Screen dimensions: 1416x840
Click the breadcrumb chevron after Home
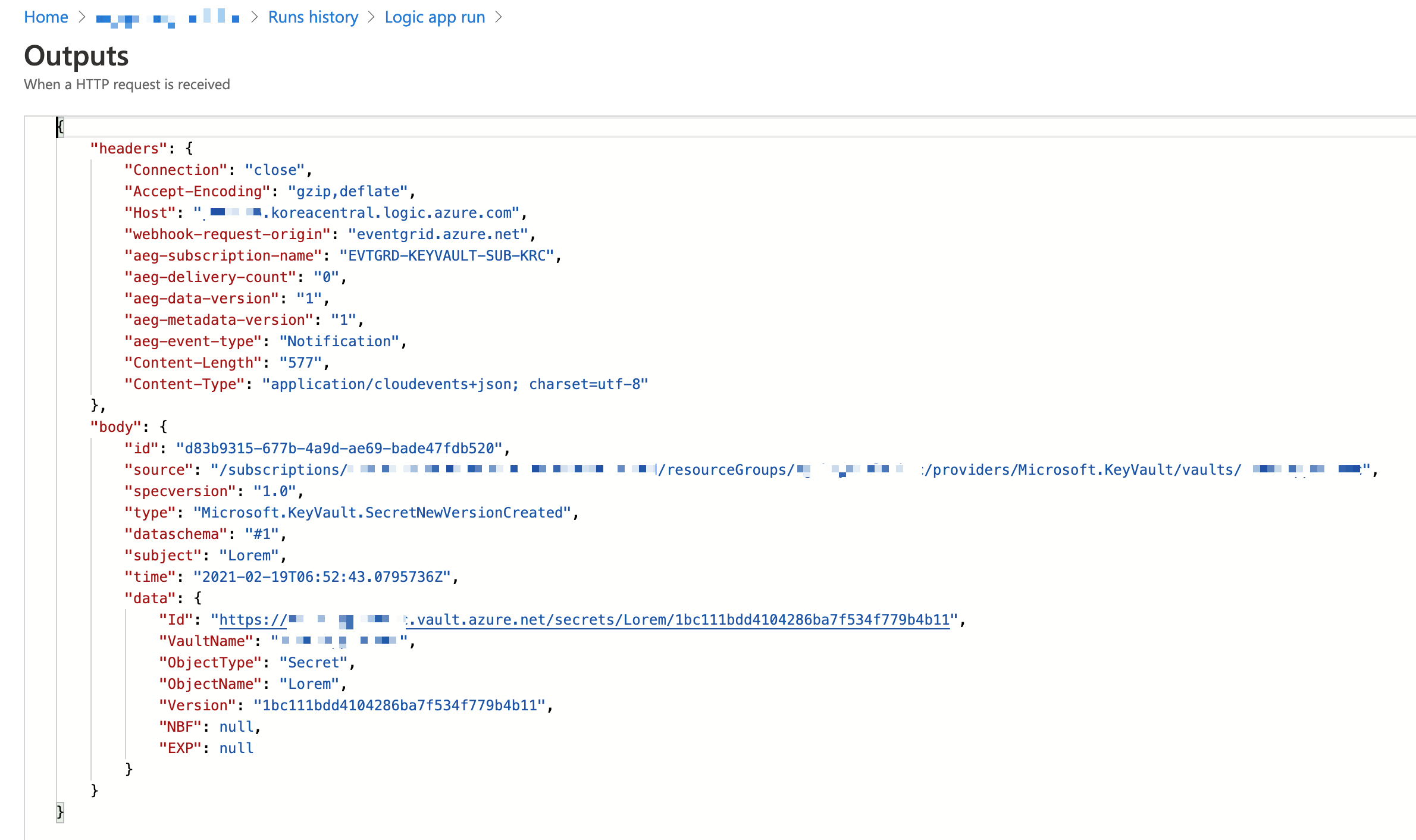pyautogui.click(x=82, y=17)
